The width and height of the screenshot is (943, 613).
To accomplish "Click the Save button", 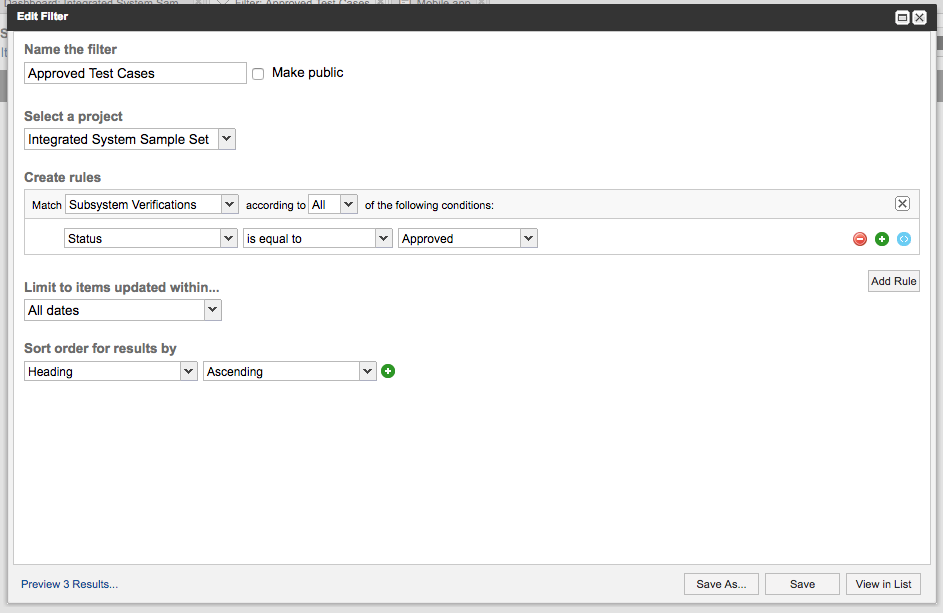I will [x=802, y=584].
